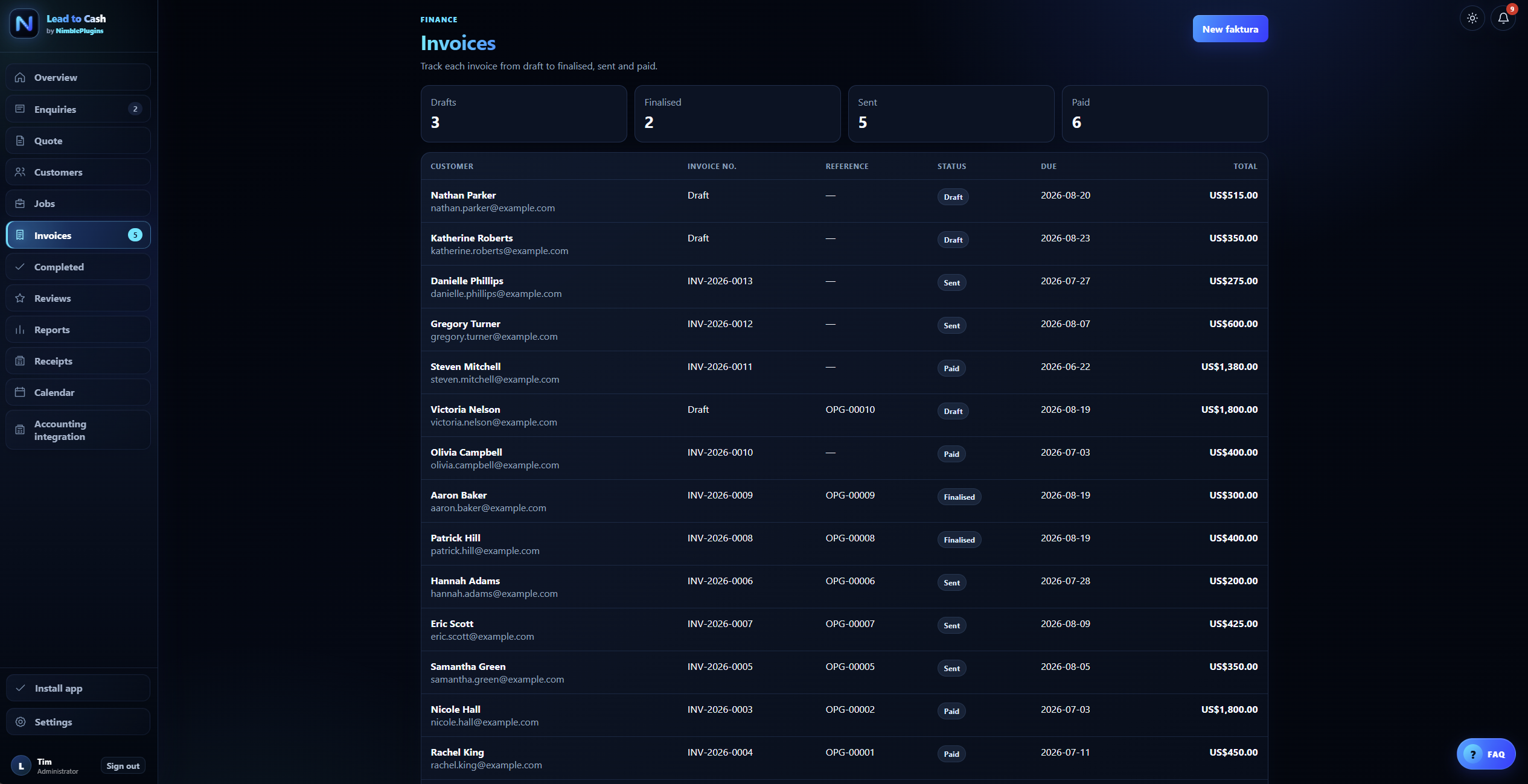This screenshot has height=784, width=1528.
Task: Click the Sign out button
Action: point(123,766)
